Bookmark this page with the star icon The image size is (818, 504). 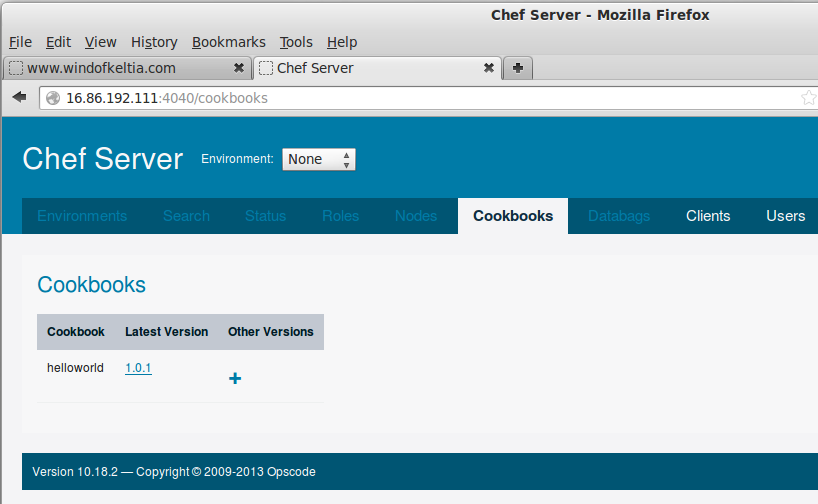click(809, 98)
